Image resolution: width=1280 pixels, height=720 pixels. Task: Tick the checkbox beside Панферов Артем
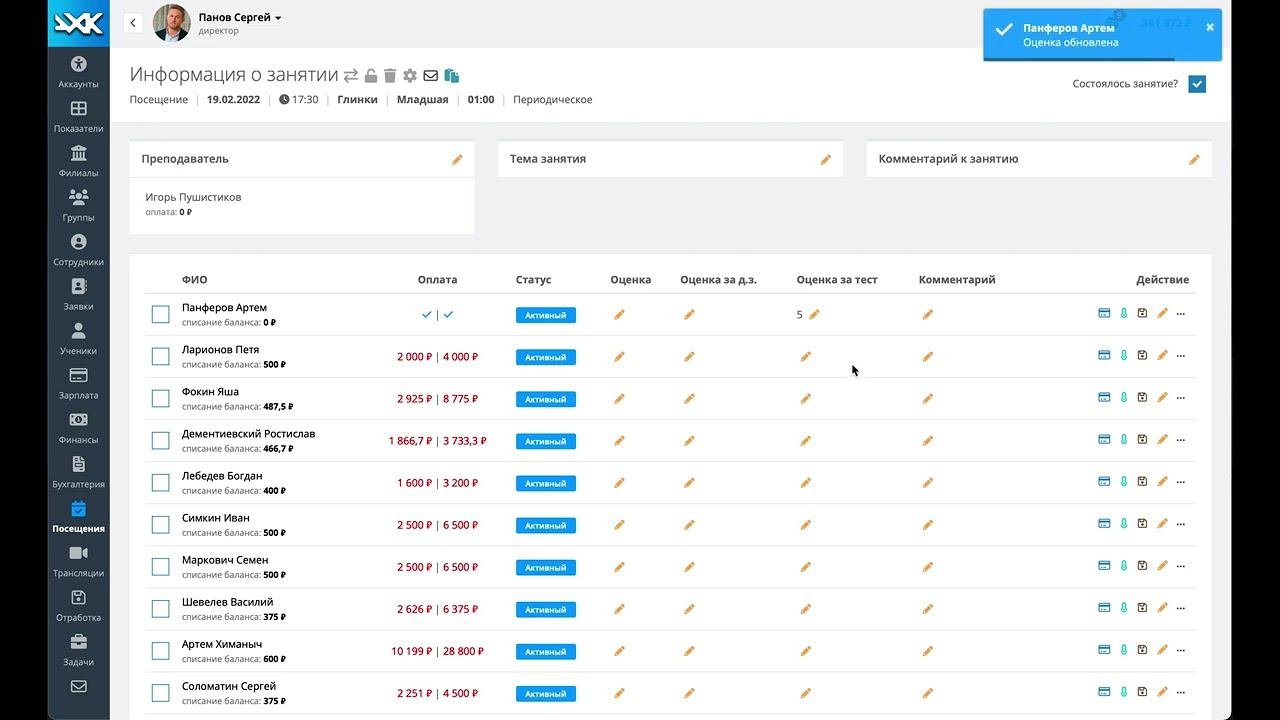click(x=160, y=315)
